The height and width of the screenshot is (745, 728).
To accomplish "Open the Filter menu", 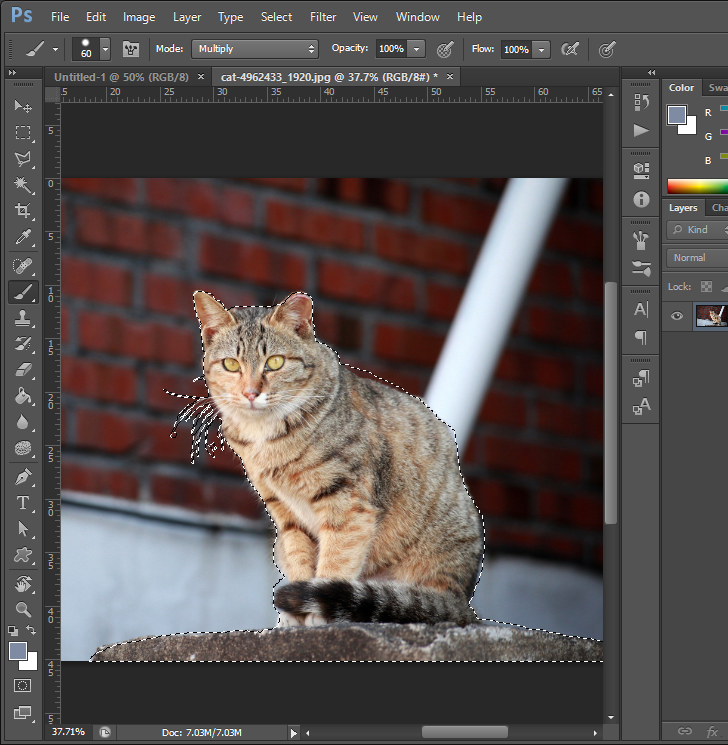I will [323, 17].
